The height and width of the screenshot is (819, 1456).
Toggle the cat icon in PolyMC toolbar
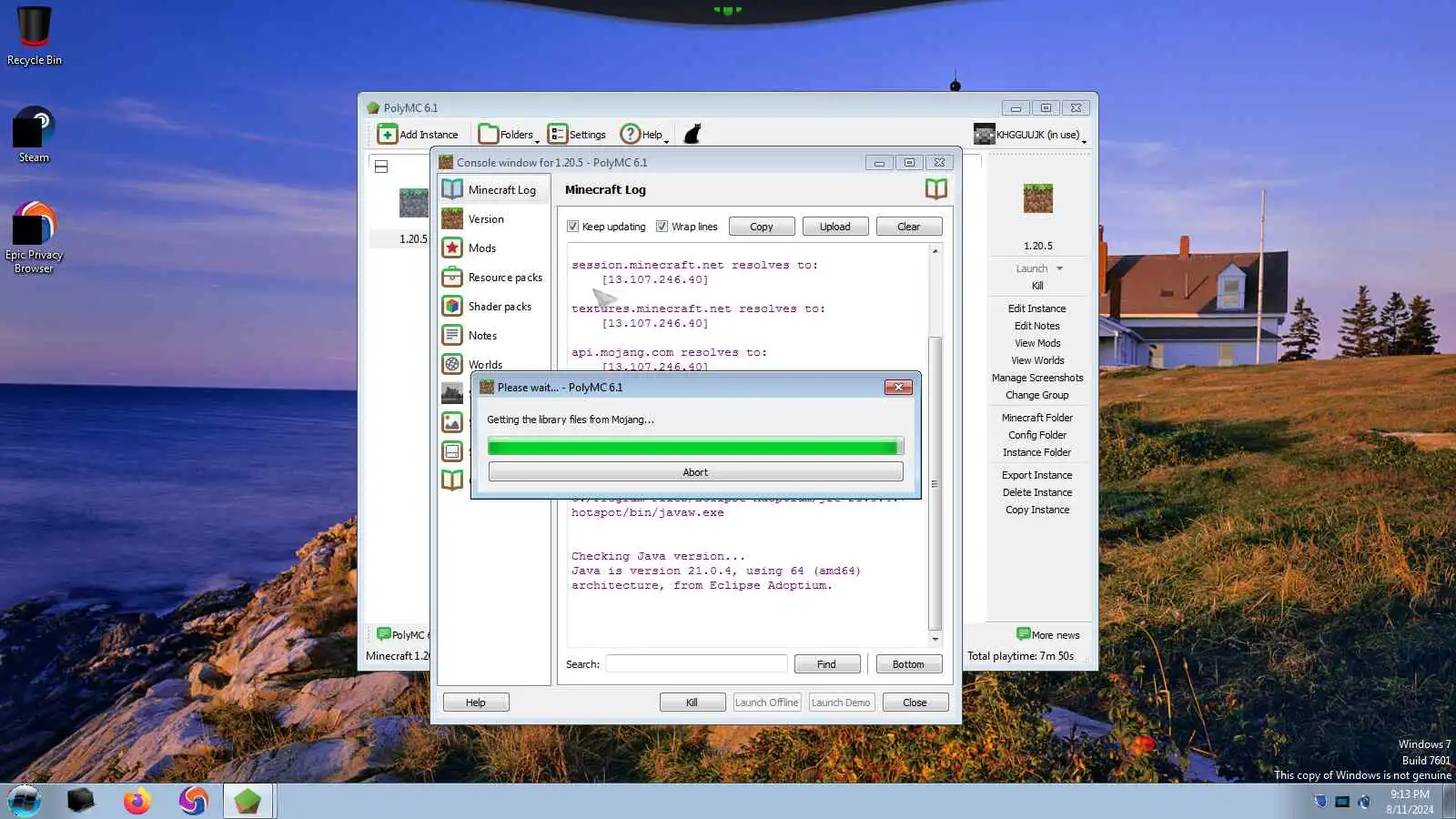tap(693, 135)
